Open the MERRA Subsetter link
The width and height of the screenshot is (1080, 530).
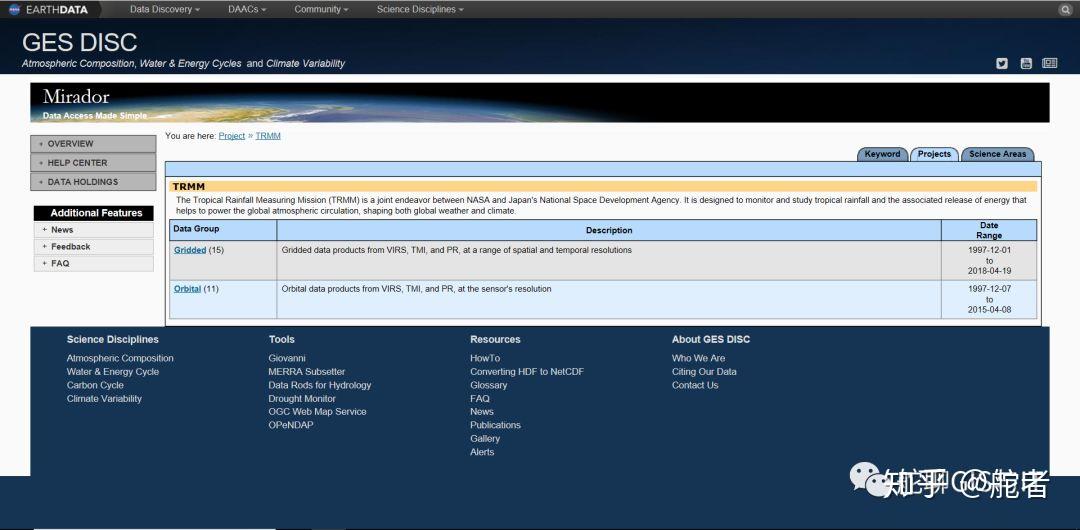[x=307, y=371]
